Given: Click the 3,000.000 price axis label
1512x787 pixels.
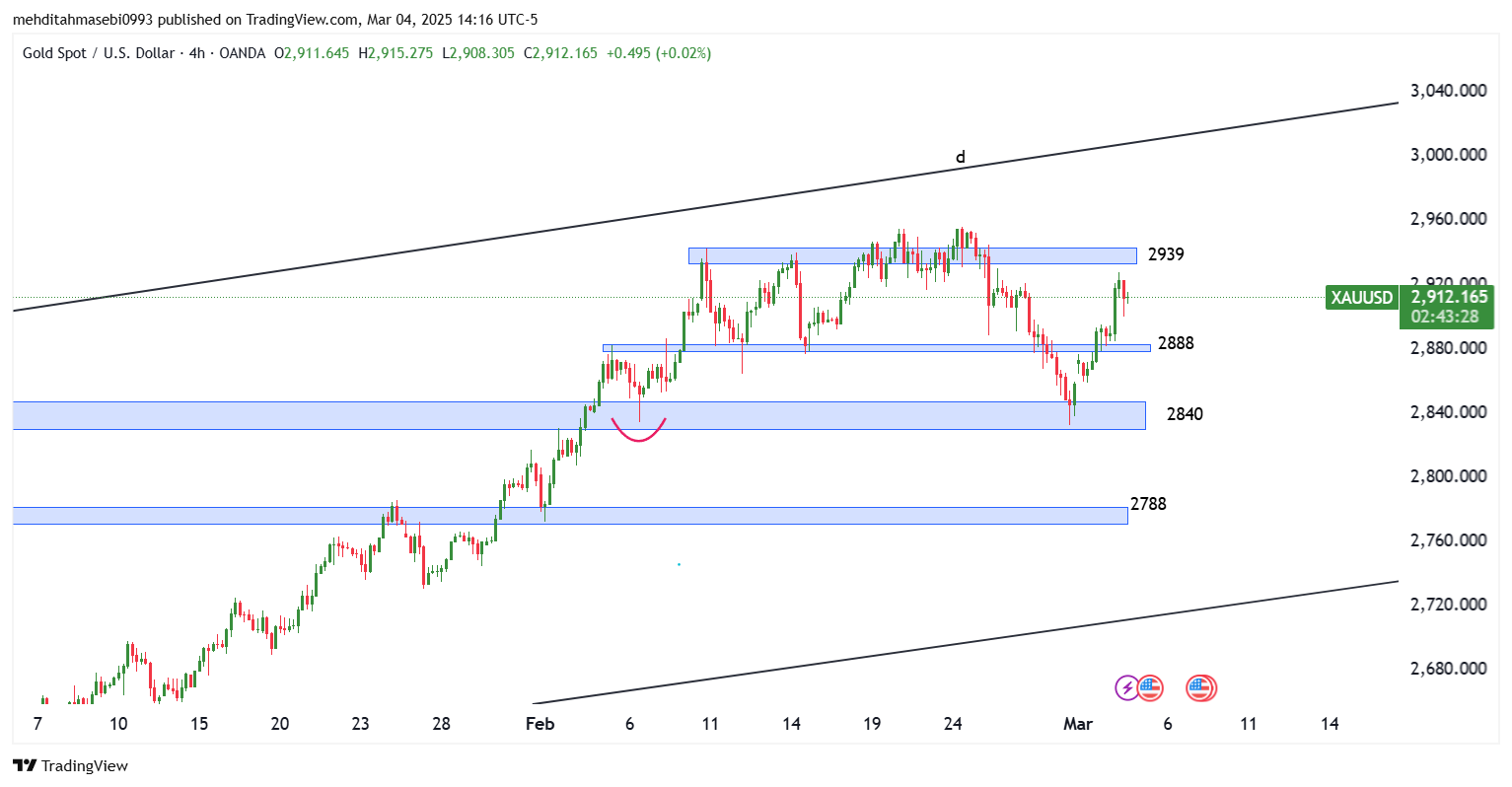Looking at the screenshot, I should [1449, 155].
